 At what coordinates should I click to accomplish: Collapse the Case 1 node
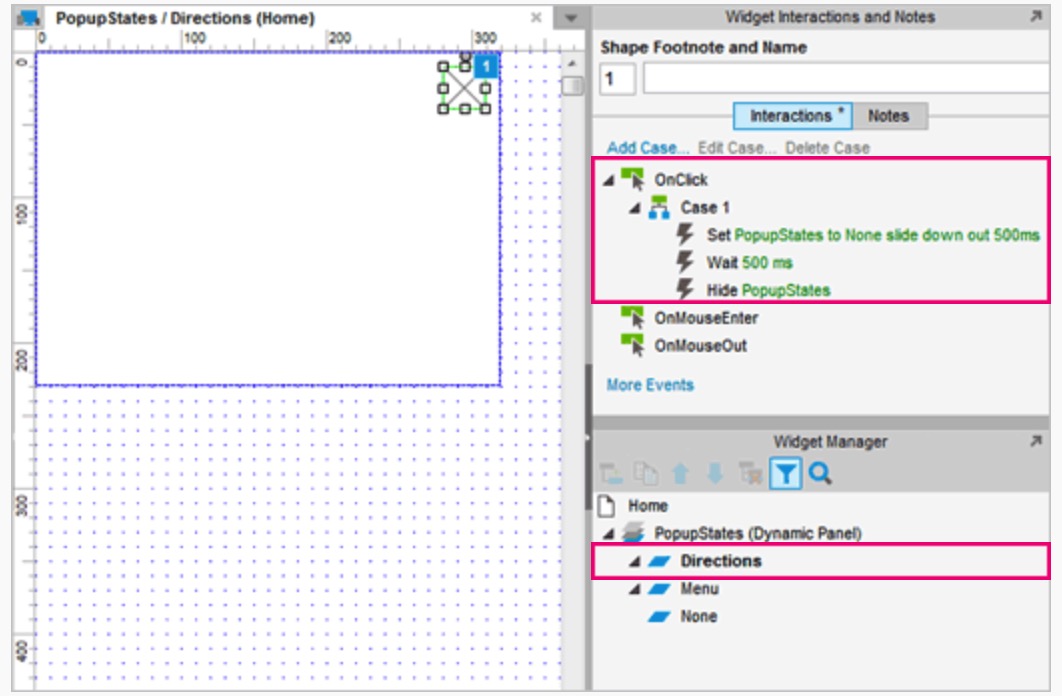634,208
